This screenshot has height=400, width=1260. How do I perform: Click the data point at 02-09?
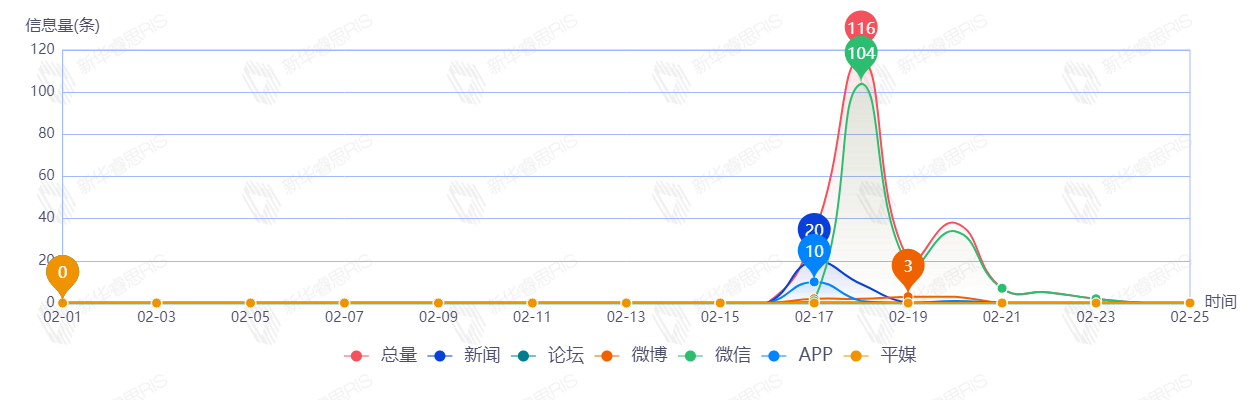point(438,303)
